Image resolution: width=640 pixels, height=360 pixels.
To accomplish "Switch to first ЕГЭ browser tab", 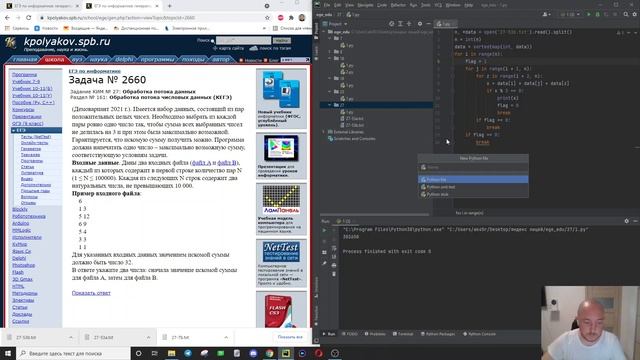I will click(x=42, y=6).
